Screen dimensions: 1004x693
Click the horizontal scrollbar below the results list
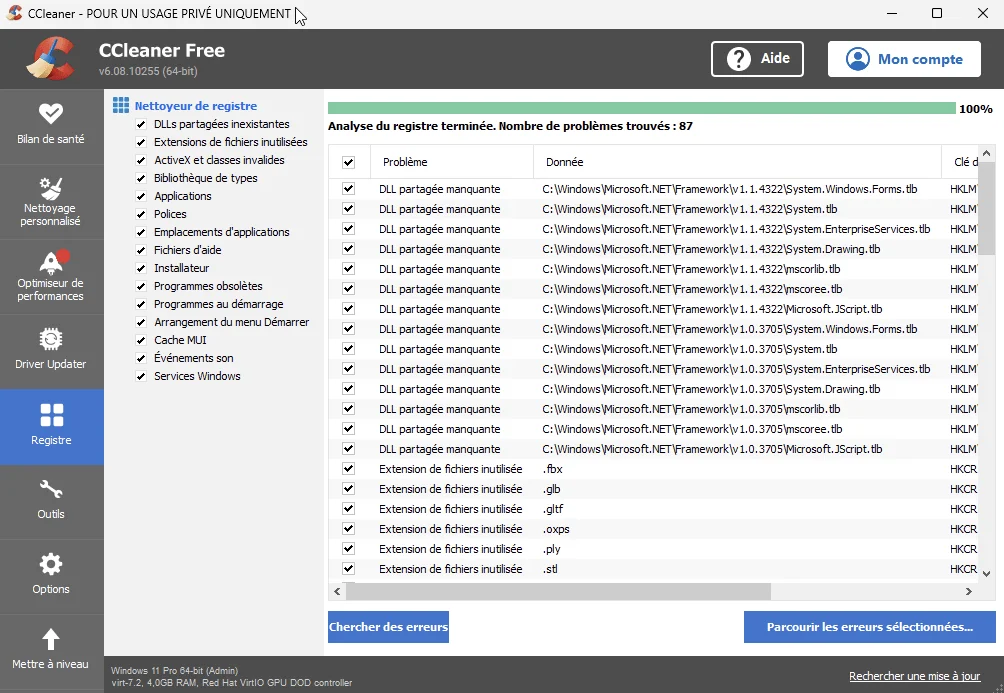(560, 591)
